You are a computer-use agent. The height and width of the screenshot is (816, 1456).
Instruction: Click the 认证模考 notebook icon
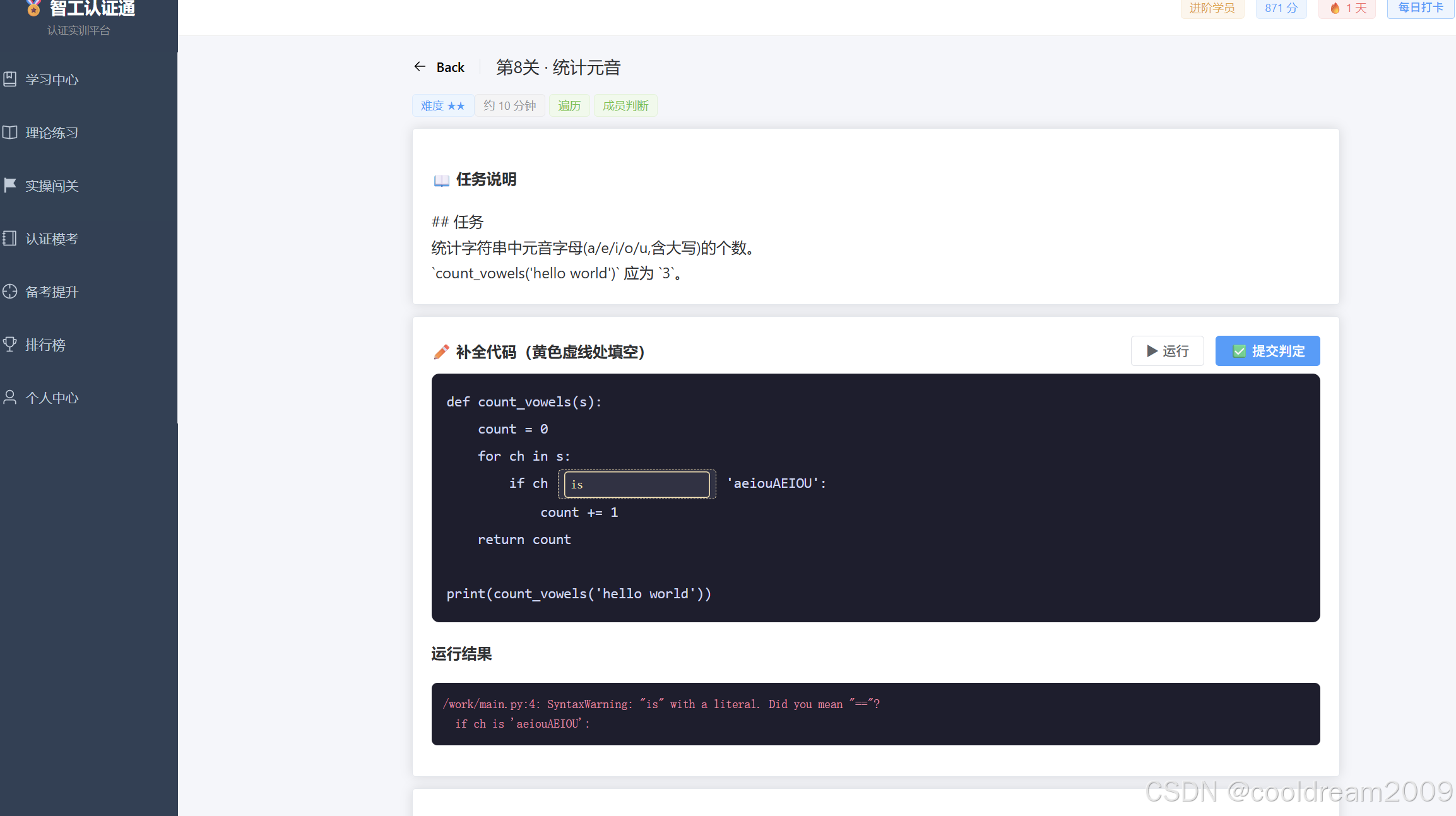tap(9, 238)
